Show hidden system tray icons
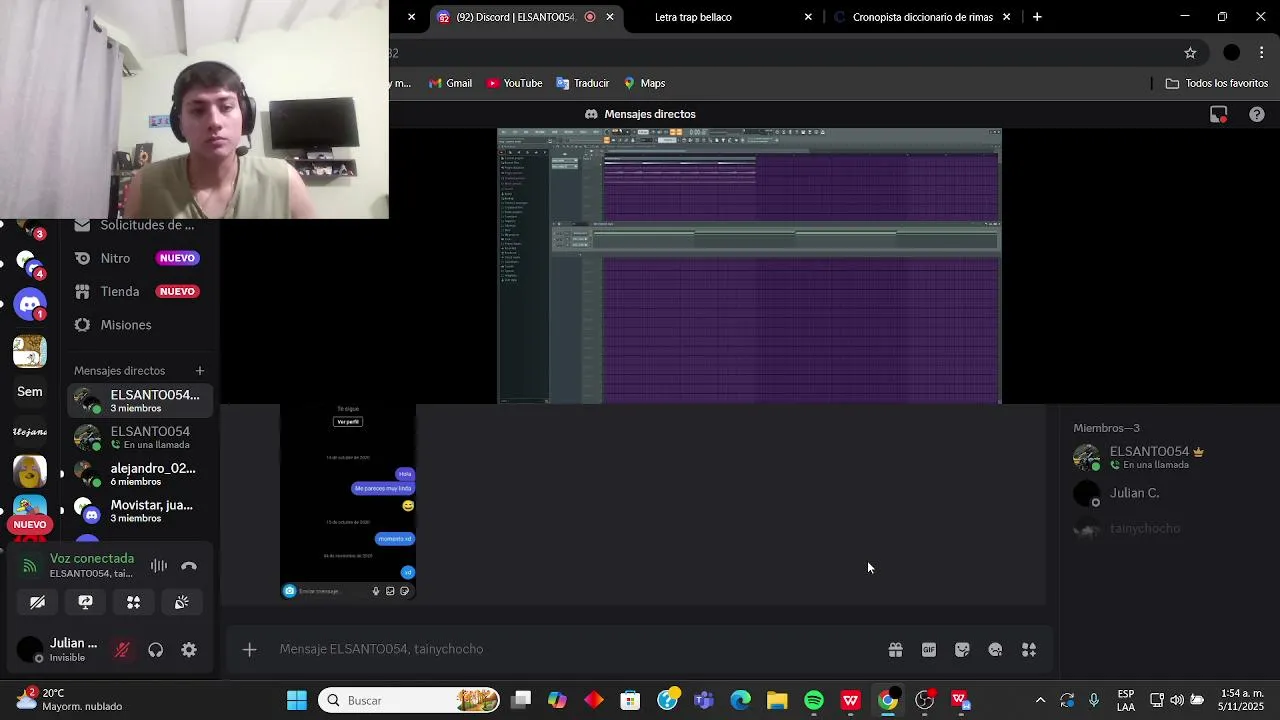Viewport: 1280px width, 720px height. [1040, 700]
